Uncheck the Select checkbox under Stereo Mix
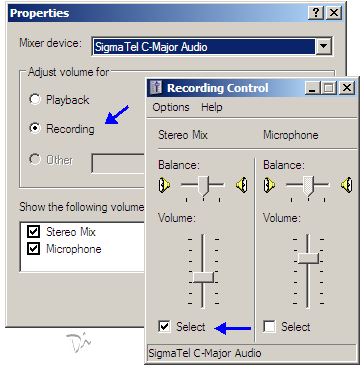The image size is (363, 370). click(165, 327)
